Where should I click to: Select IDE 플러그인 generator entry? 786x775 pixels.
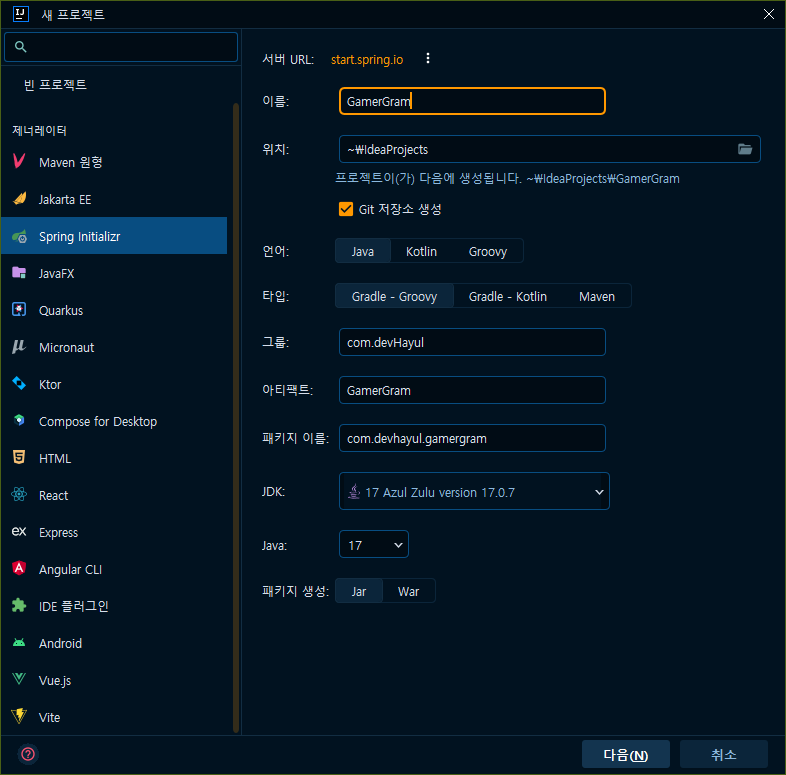coord(114,607)
